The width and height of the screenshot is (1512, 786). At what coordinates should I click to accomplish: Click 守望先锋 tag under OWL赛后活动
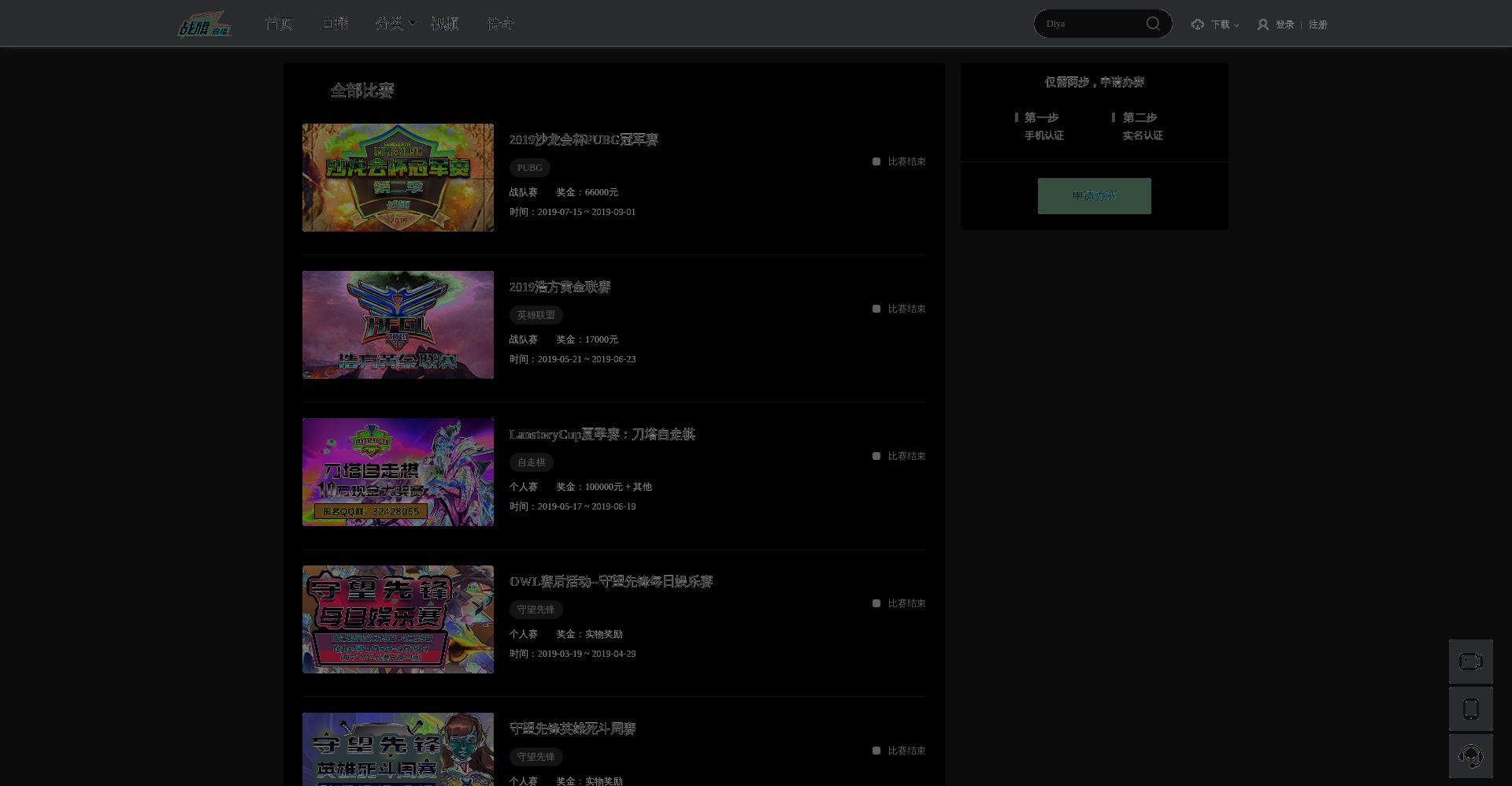click(536, 610)
